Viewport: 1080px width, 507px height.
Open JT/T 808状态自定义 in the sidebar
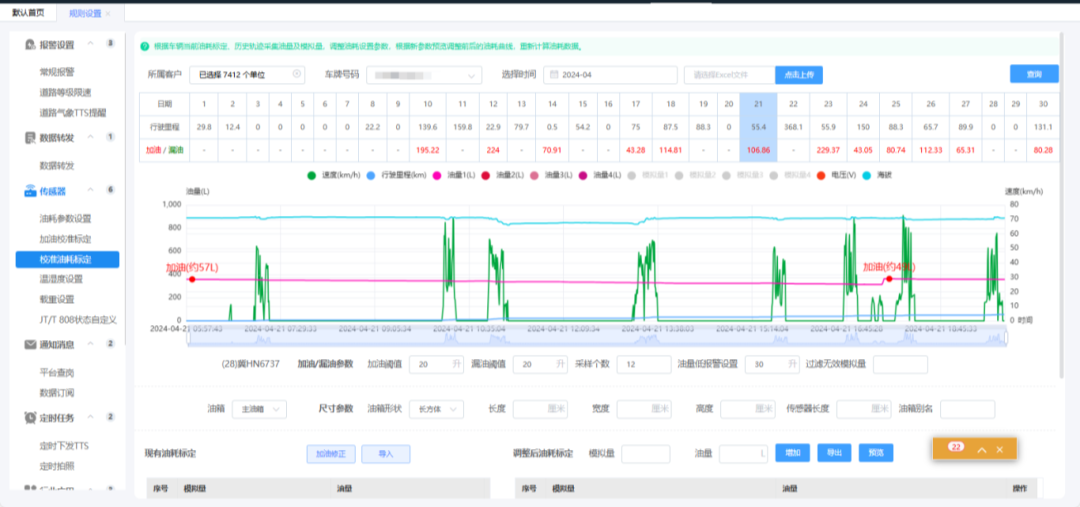pos(78,320)
